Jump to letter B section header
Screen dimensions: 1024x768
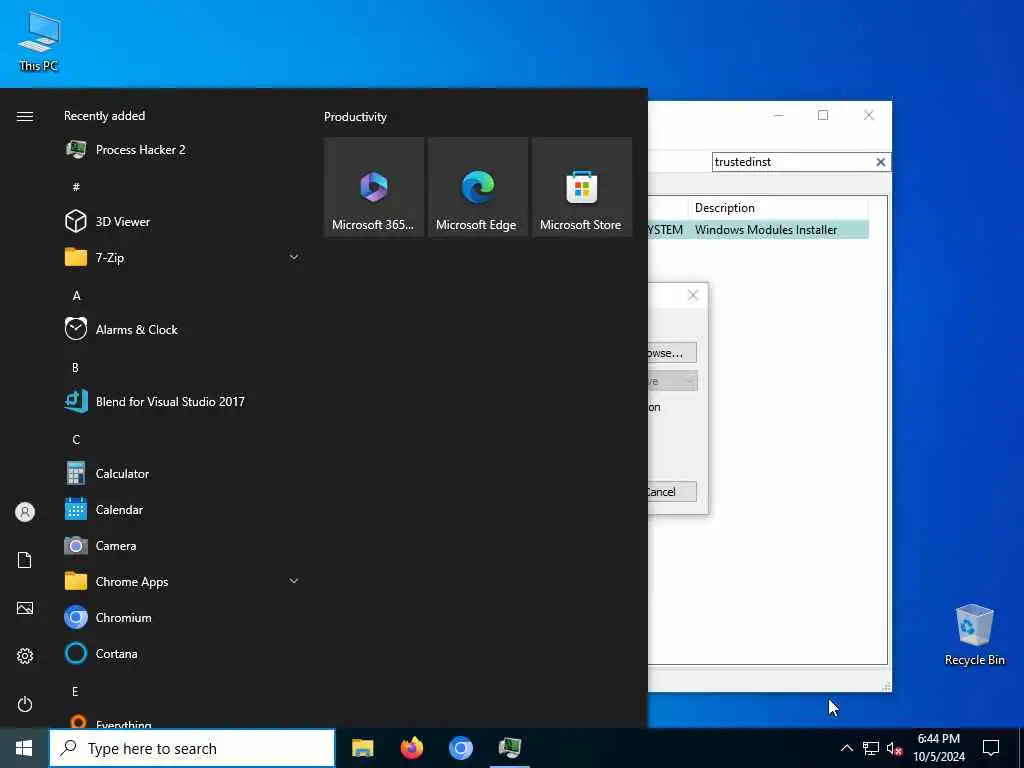pos(75,368)
